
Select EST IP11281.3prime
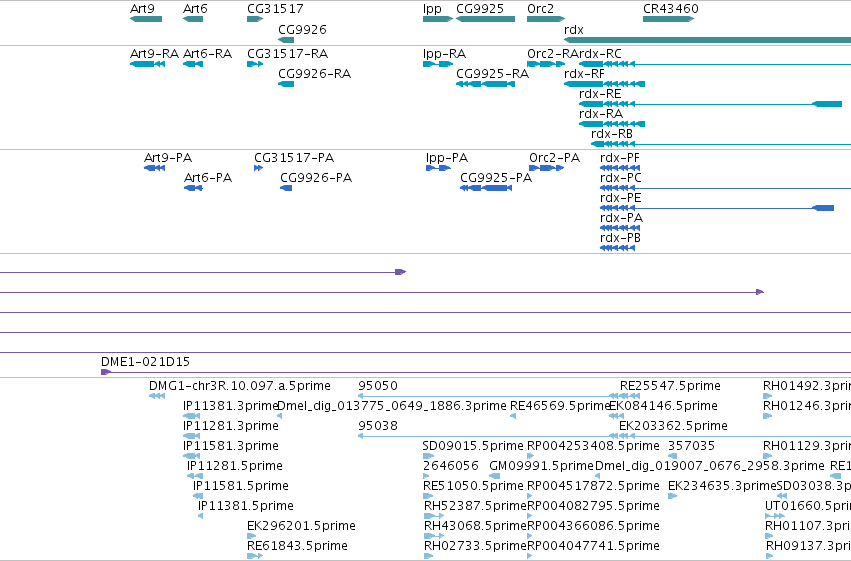coord(192,436)
